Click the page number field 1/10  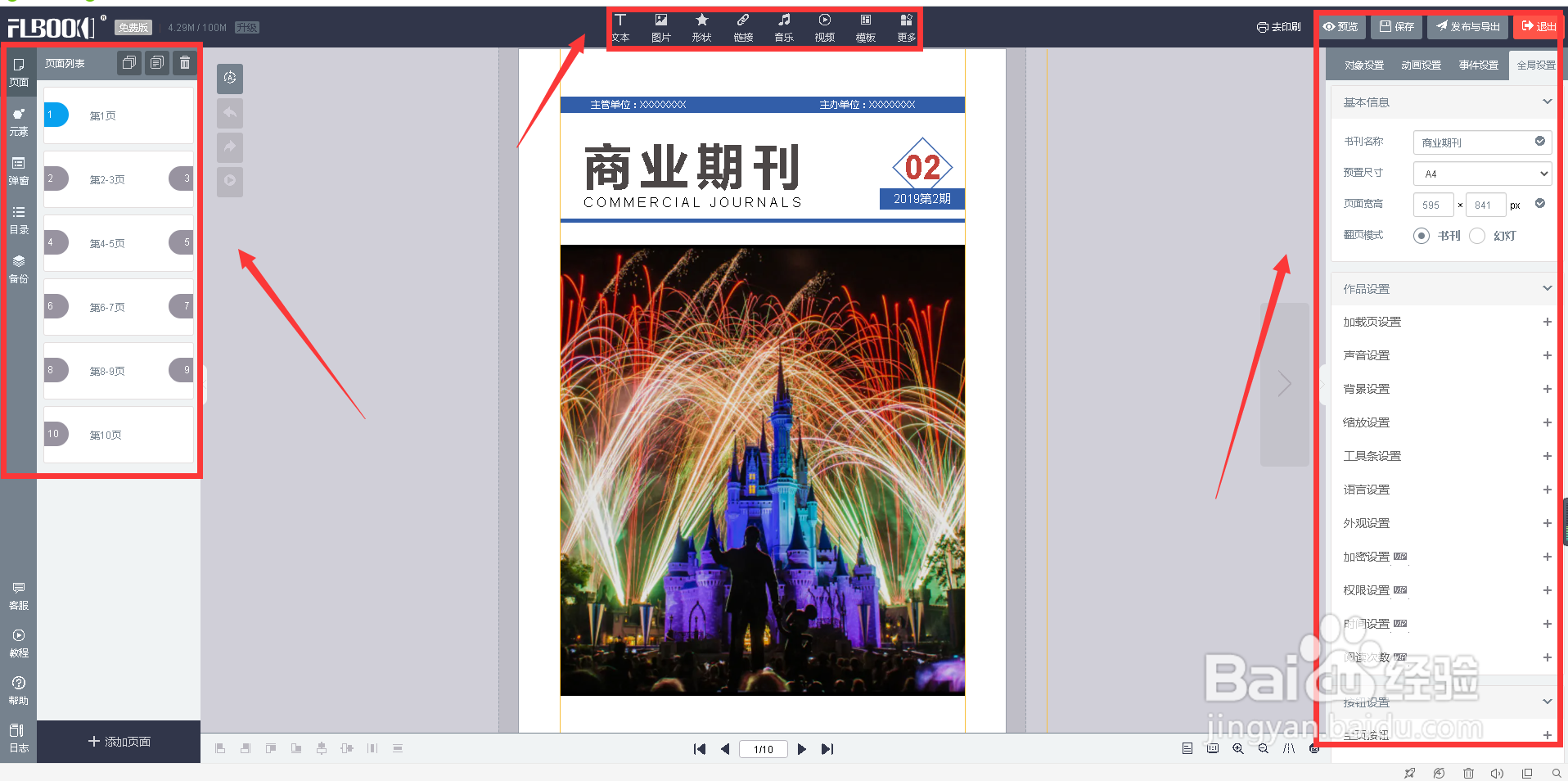pyautogui.click(x=764, y=749)
